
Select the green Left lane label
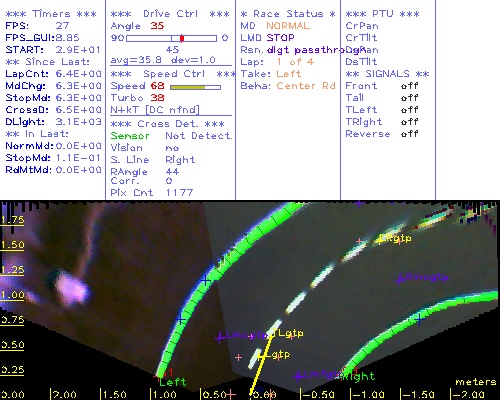coord(172,382)
